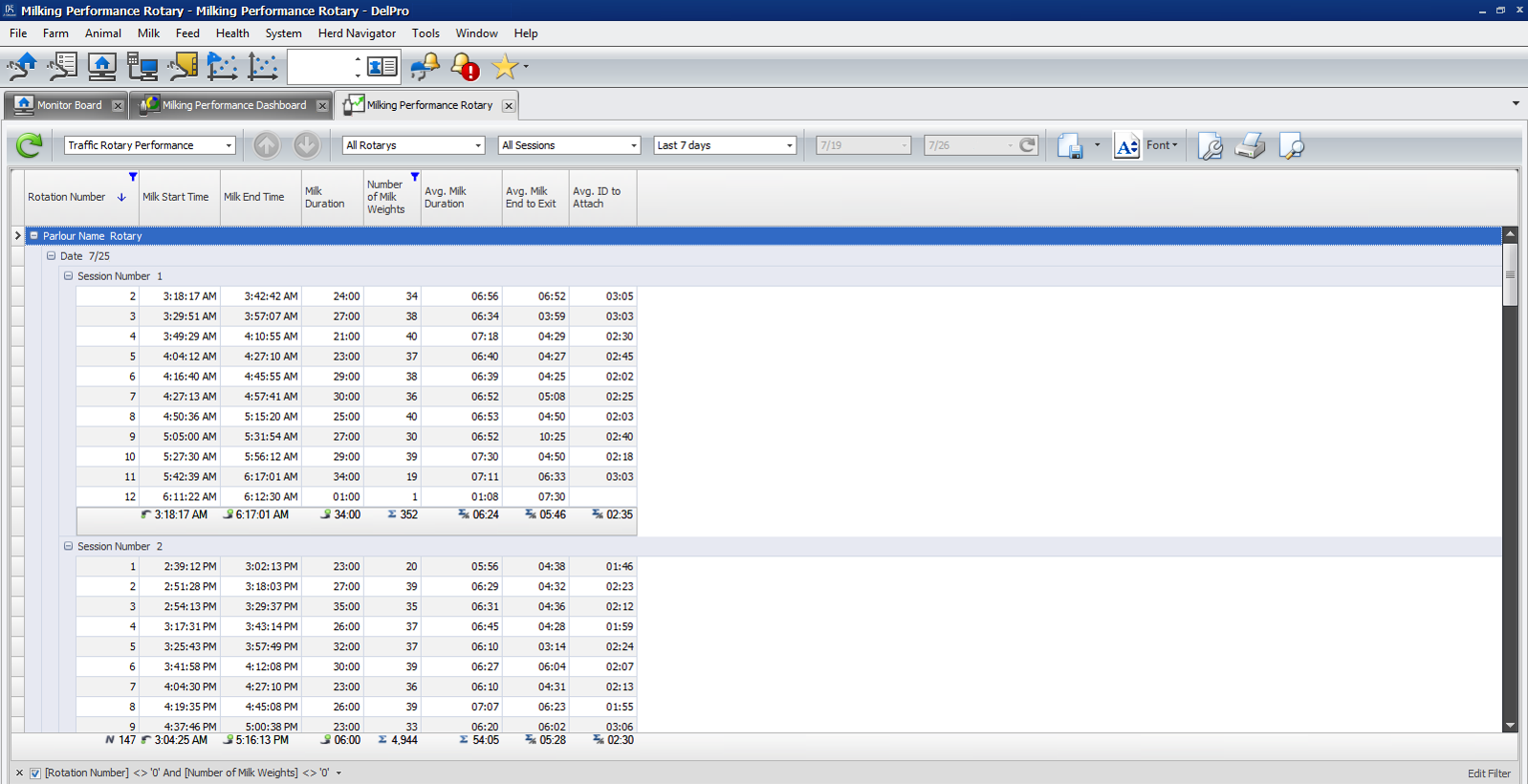This screenshot has width=1528, height=784.
Task: Open the Monitor Board computer toolbar icon
Action: click(102, 66)
